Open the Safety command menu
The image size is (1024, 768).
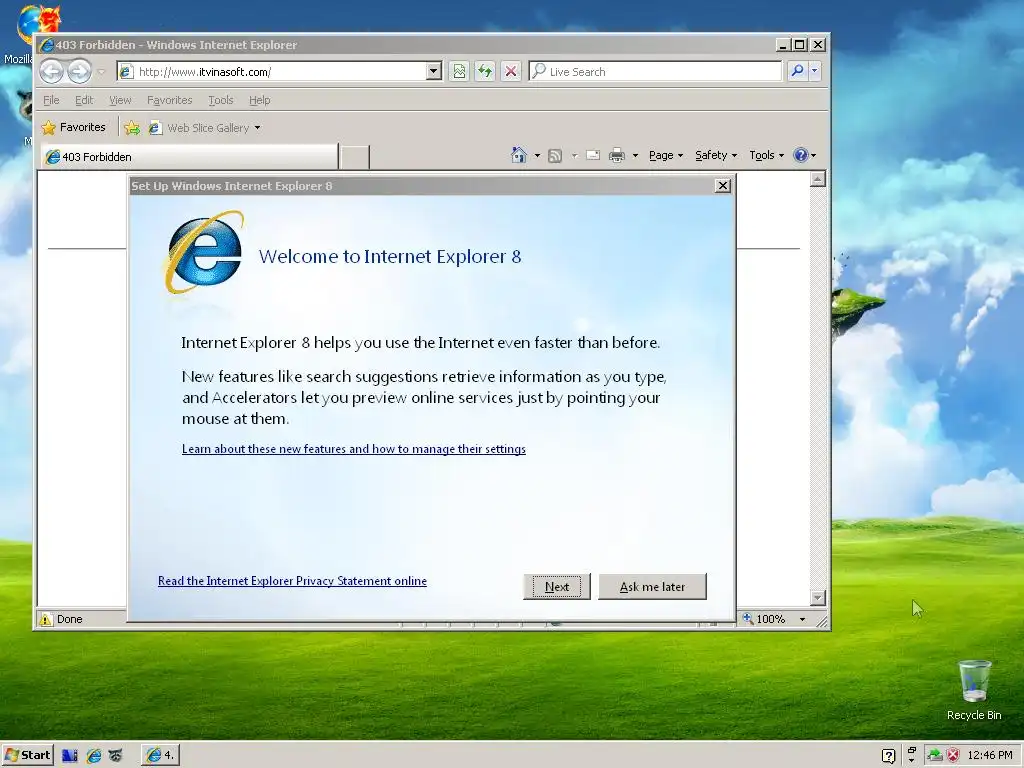tap(716, 155)
